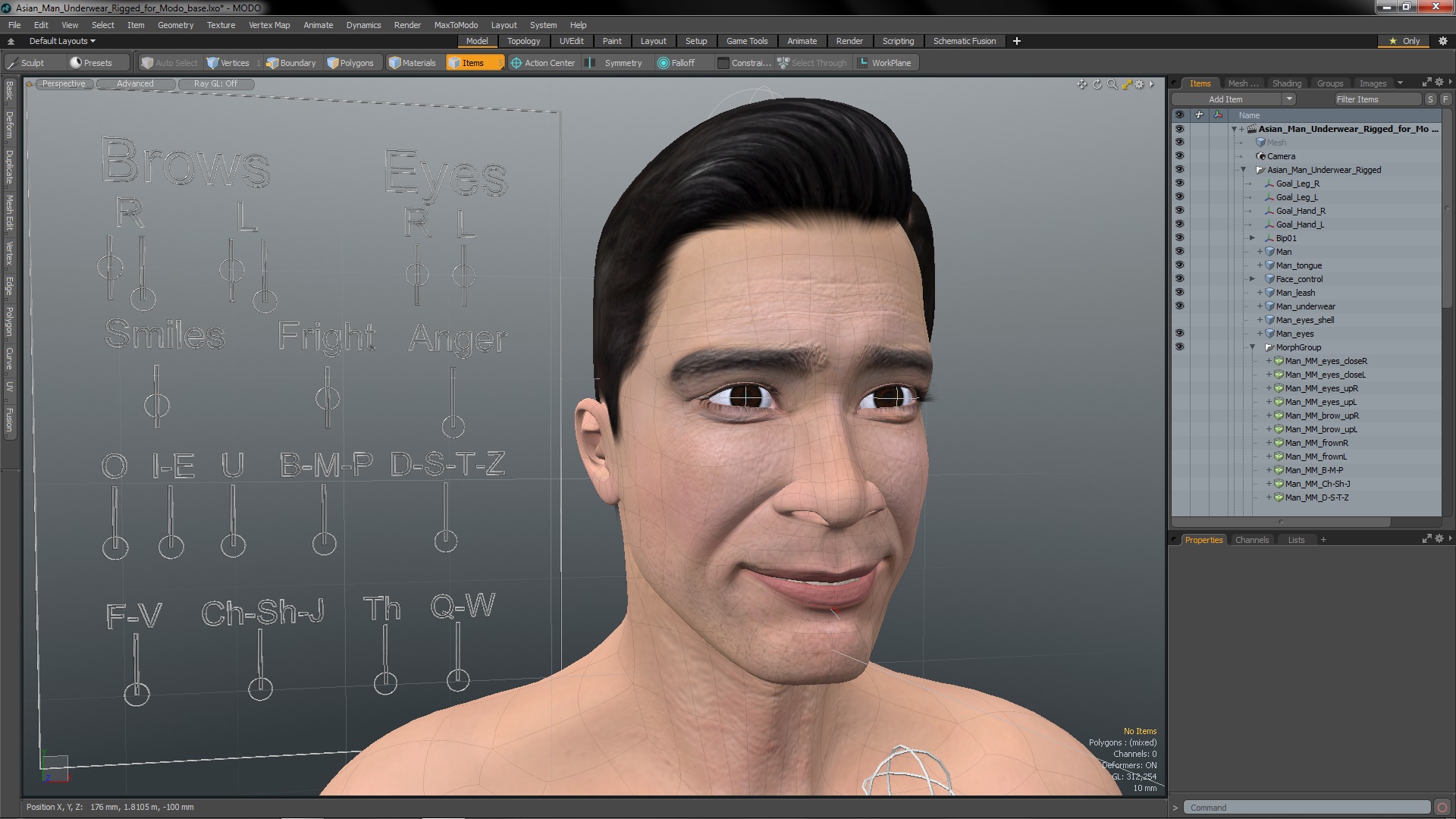Switch to the Channels tab

(1251, 540)
